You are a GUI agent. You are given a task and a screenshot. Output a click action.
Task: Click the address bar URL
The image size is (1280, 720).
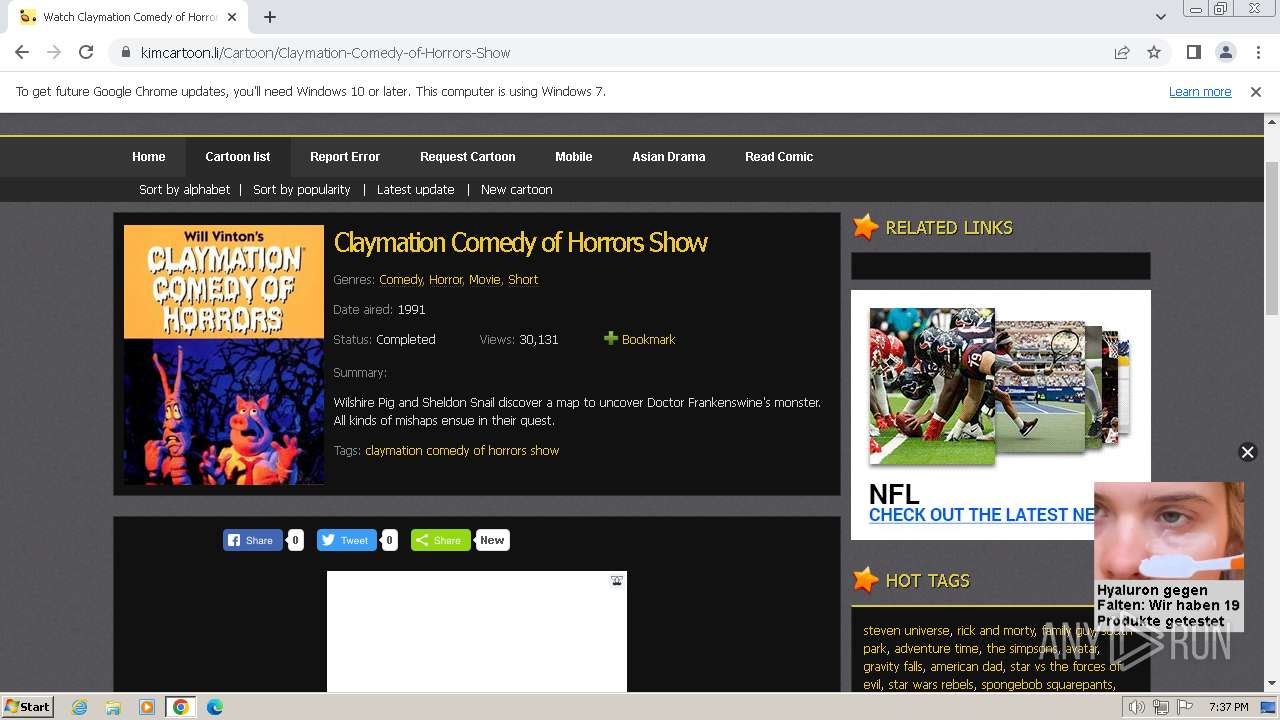click(x=326, y=52)
